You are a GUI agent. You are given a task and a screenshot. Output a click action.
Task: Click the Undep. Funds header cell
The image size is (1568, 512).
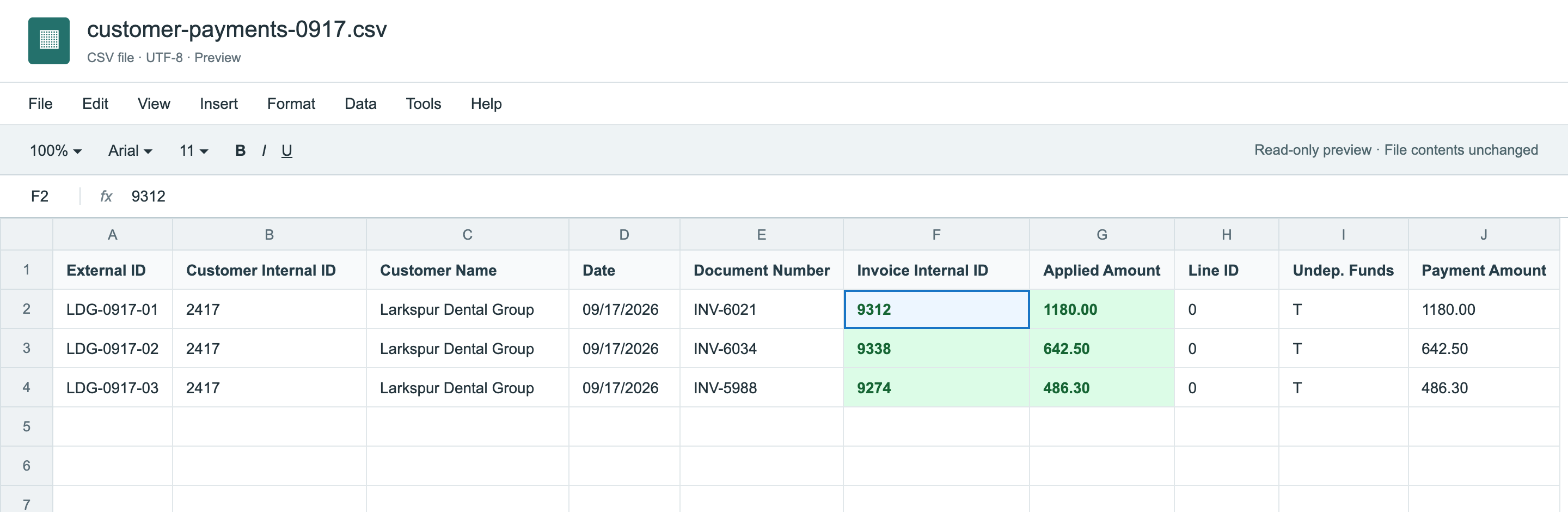(x=1343, y=270)
